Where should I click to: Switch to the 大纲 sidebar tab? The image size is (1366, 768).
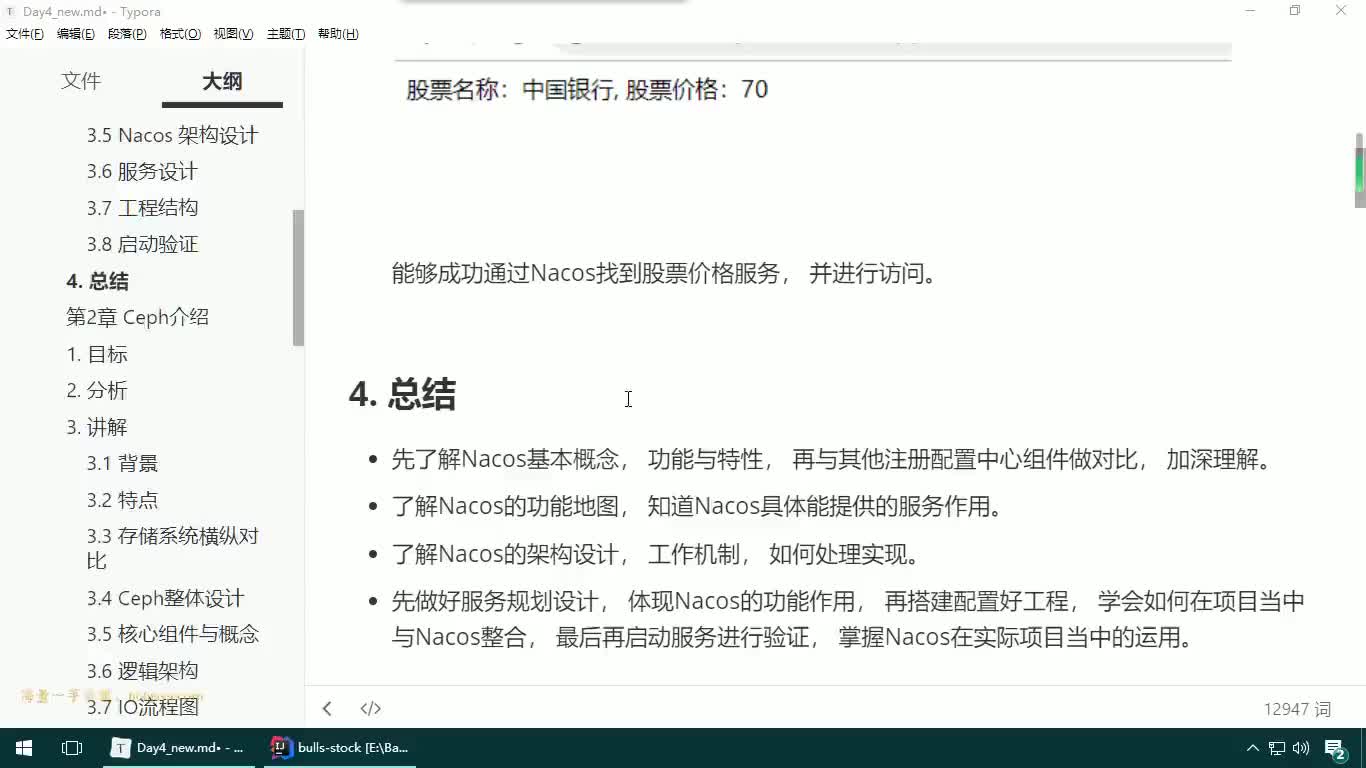(222, 81)
